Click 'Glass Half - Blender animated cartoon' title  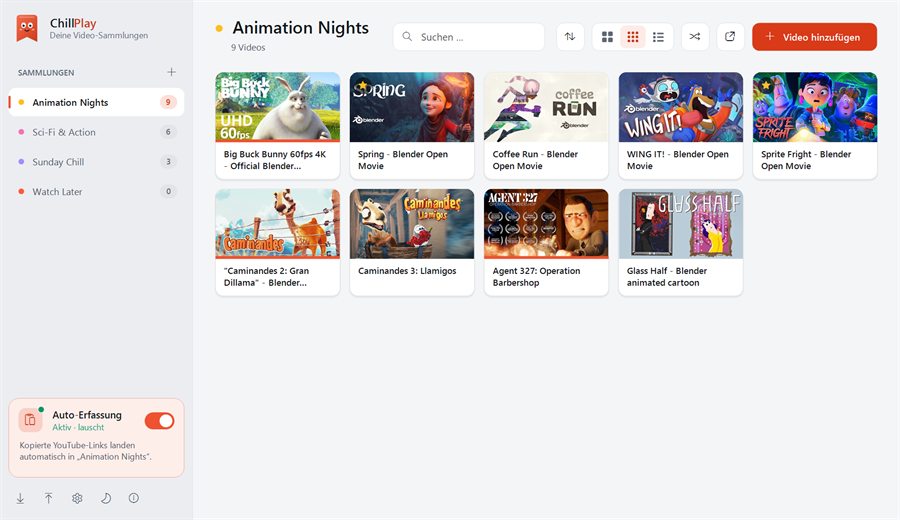(x=666, y=277)
